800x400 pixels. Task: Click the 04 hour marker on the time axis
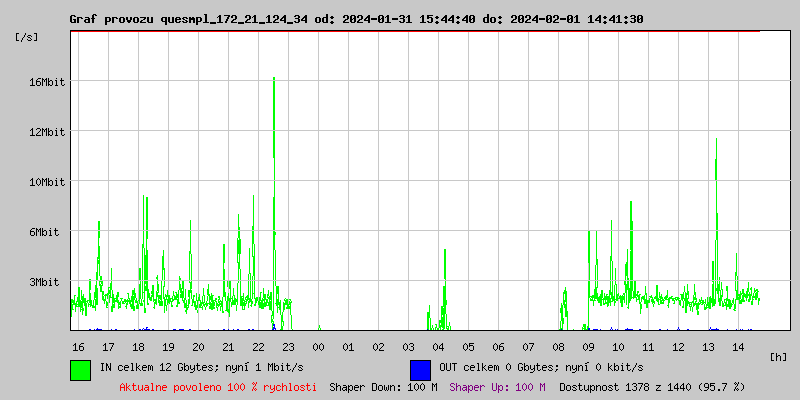pyautogui.click(x=438, y=346)
